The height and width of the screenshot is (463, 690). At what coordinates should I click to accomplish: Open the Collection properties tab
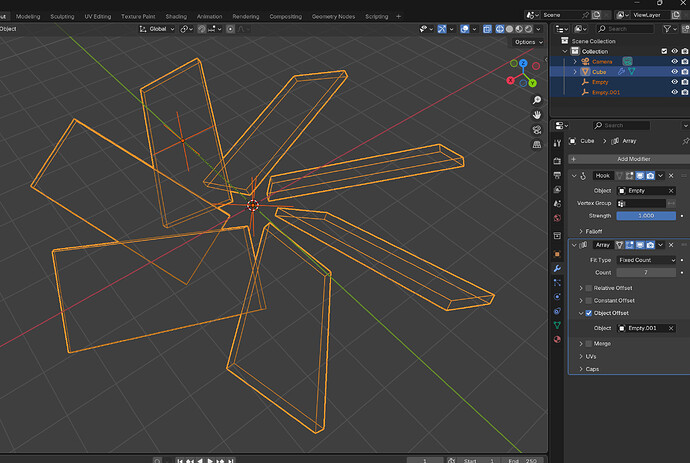click(557, 236)
